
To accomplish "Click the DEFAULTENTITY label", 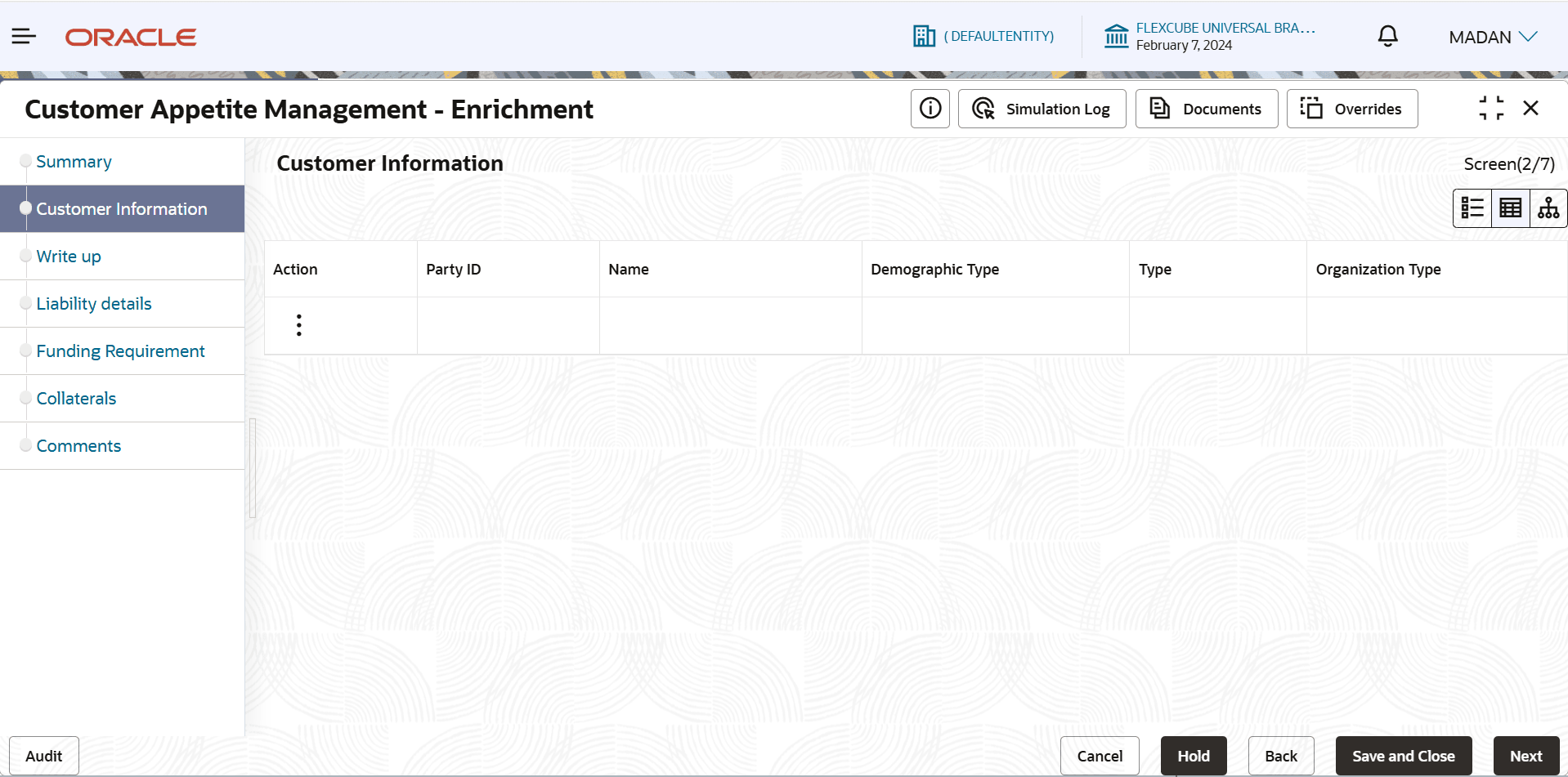I will click(999, 36).
